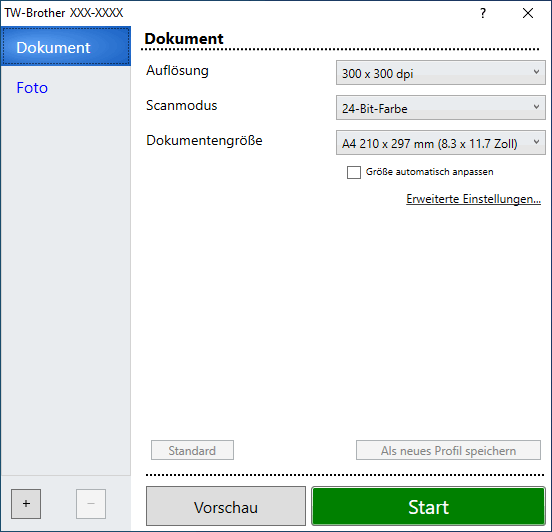
Task: Click Als neues Profil speichern
Action: 448,450
